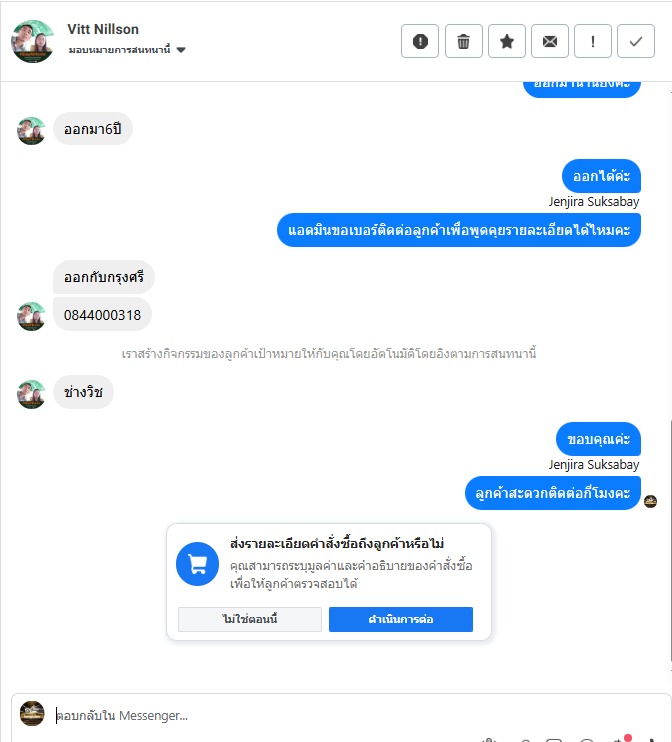The width and height of the screenshot is (672, 742).
Task: Mark conversation done with checkmark icon
Action: point(636,41)
